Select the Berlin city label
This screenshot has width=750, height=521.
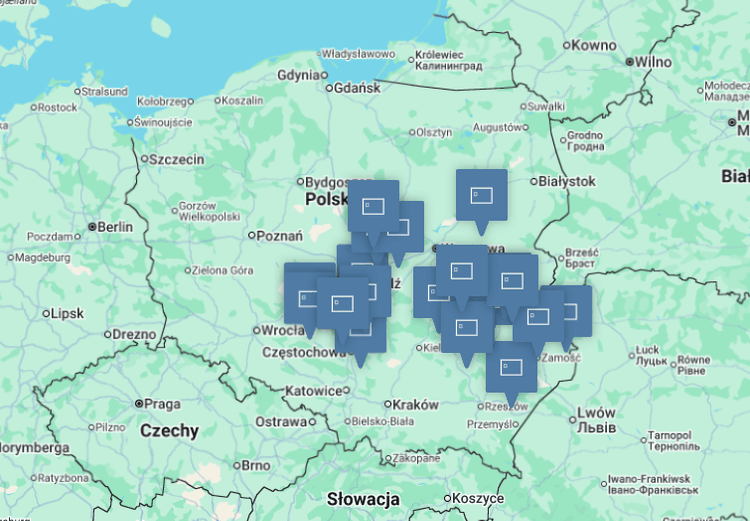point(115,227)
